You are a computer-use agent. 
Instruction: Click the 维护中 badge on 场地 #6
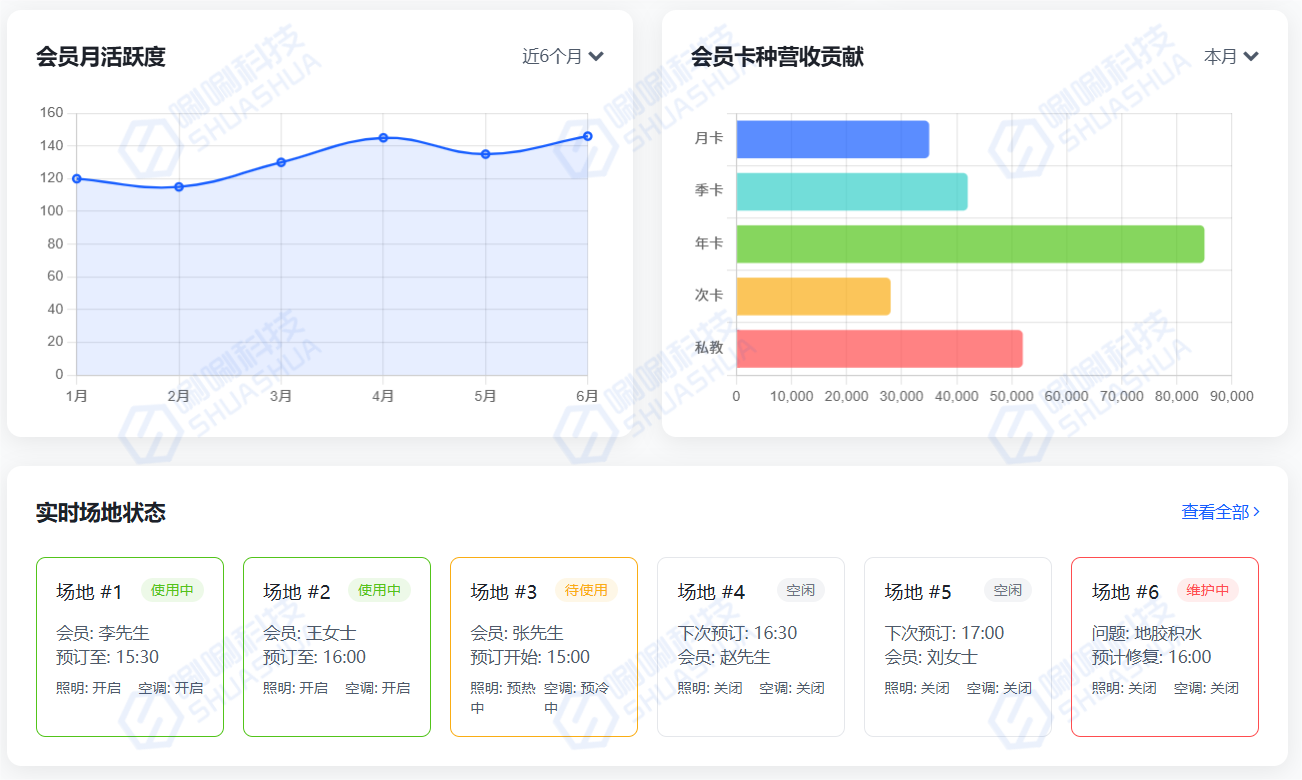(x=1207, y=590)
